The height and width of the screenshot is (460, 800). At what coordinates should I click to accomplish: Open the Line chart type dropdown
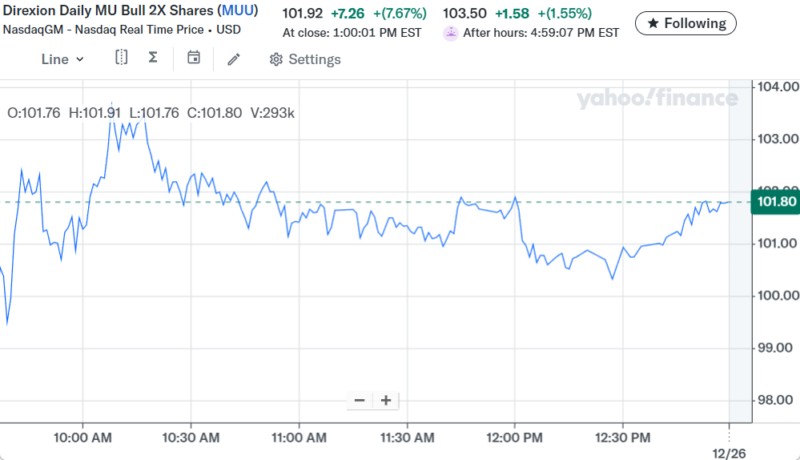(x=63, y=59)
